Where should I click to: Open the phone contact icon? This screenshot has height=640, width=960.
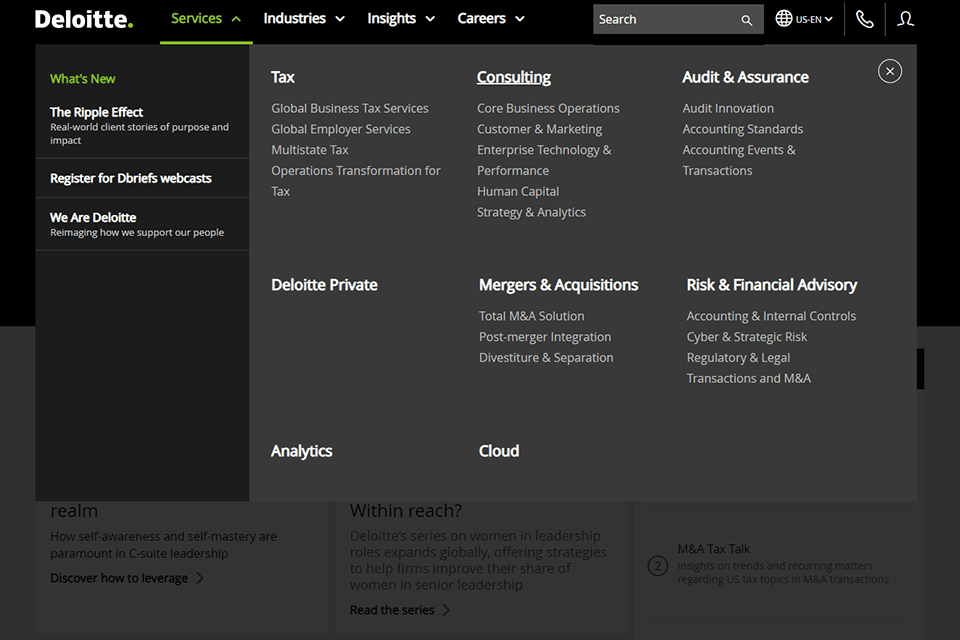click(x=864, y=19)
